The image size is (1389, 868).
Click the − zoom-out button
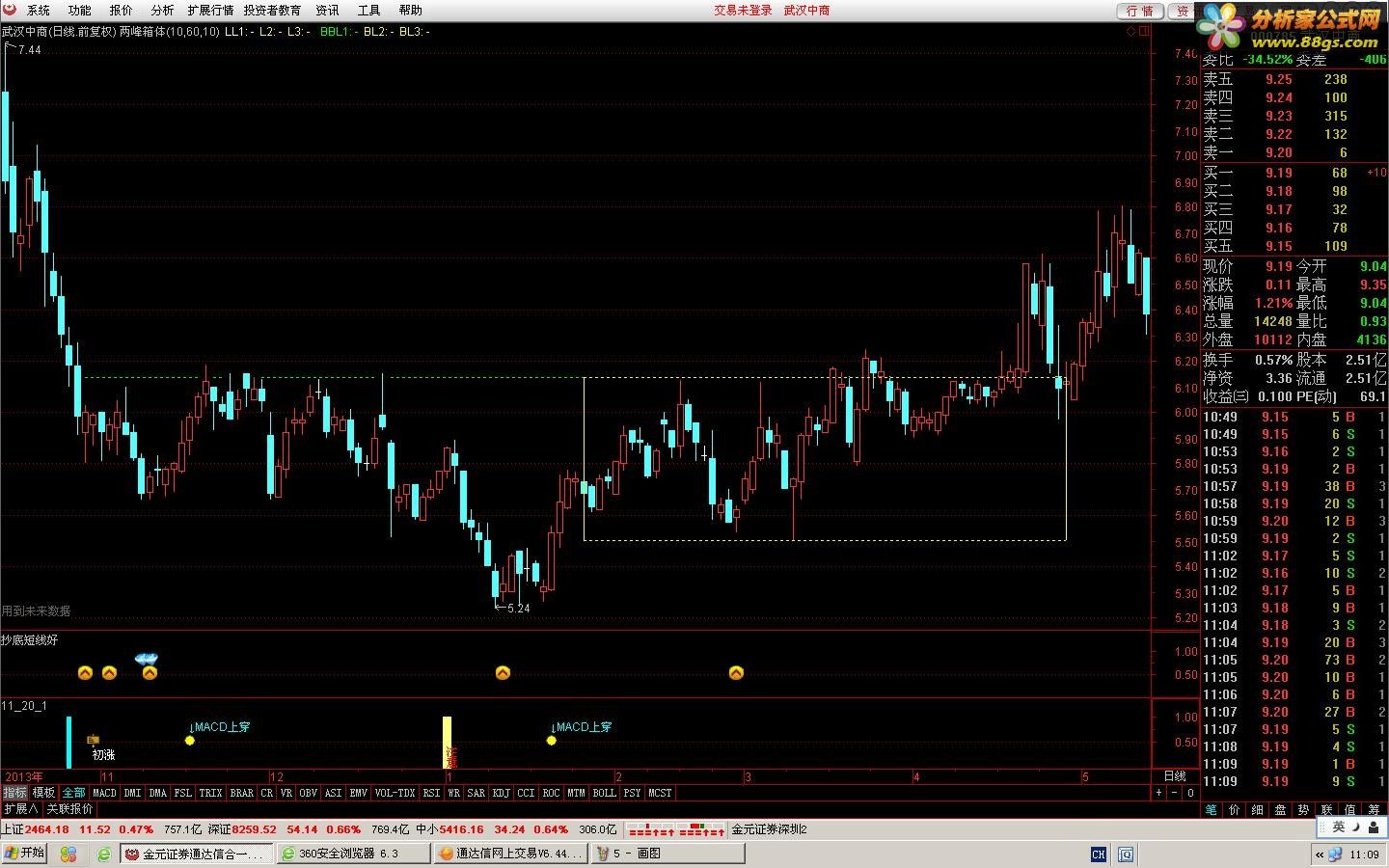point(1175,793)
